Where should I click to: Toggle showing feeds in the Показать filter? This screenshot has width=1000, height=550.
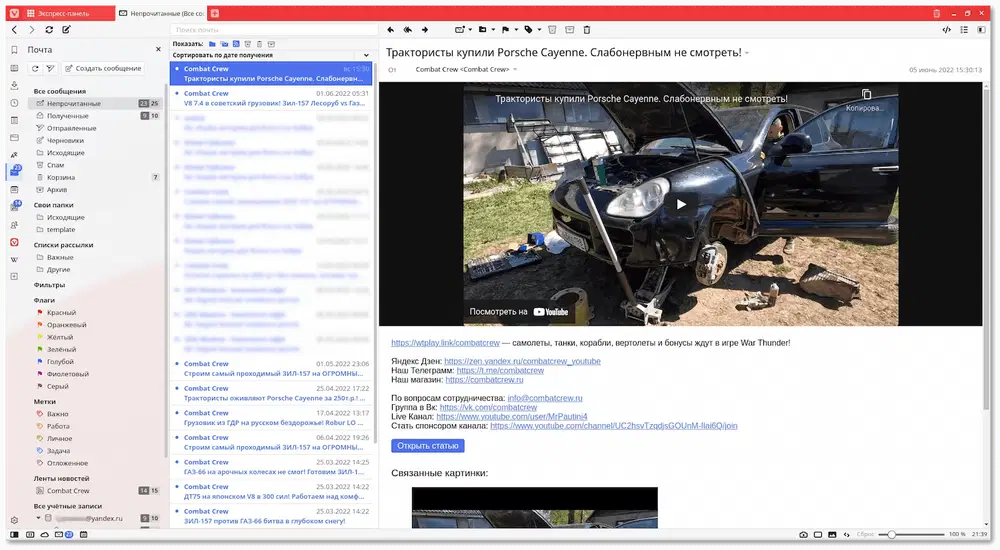(236, 44)
